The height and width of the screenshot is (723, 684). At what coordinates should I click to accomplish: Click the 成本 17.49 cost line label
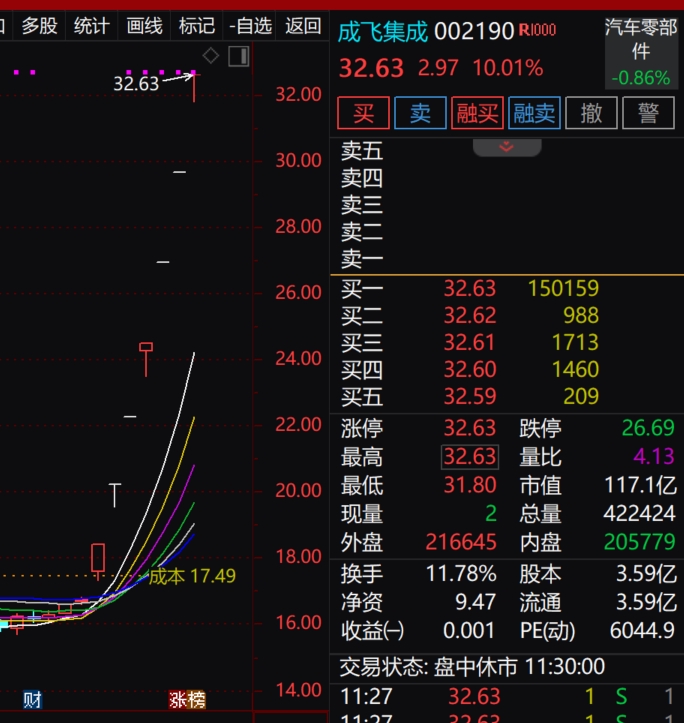192,576
